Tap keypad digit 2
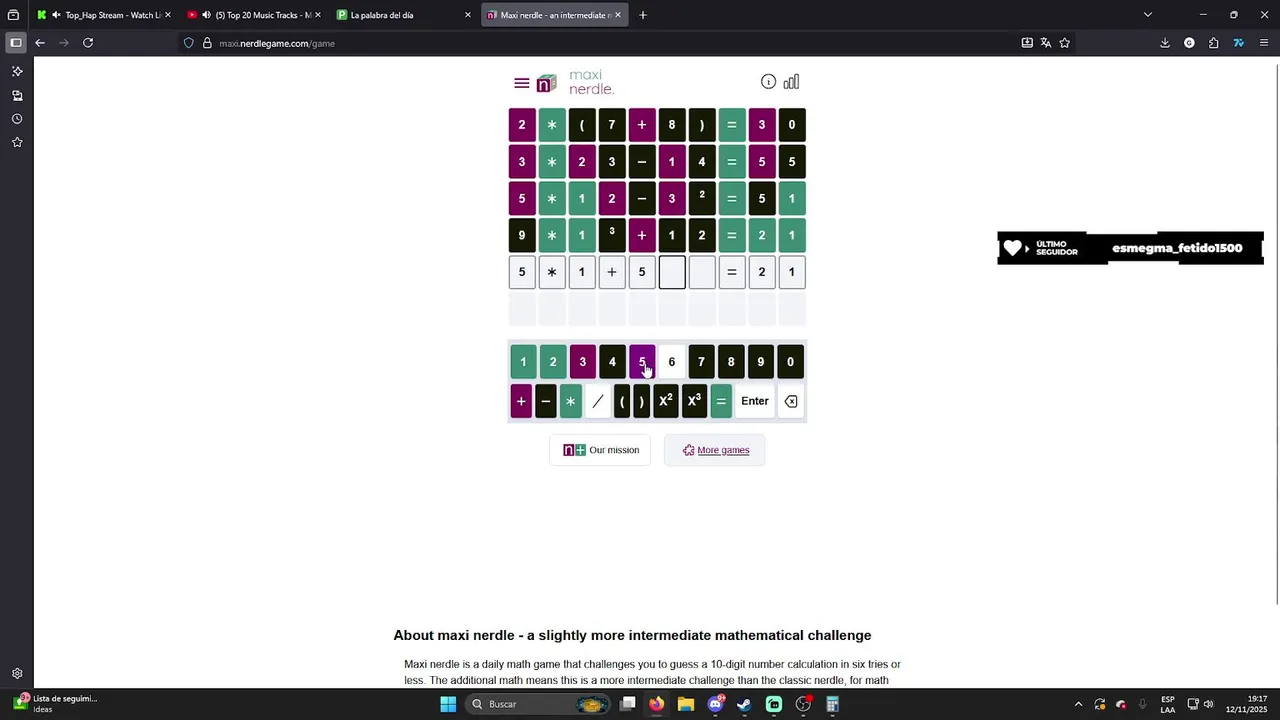The width and height of the screenshot is (1280, 720). [x=553, y=362]
